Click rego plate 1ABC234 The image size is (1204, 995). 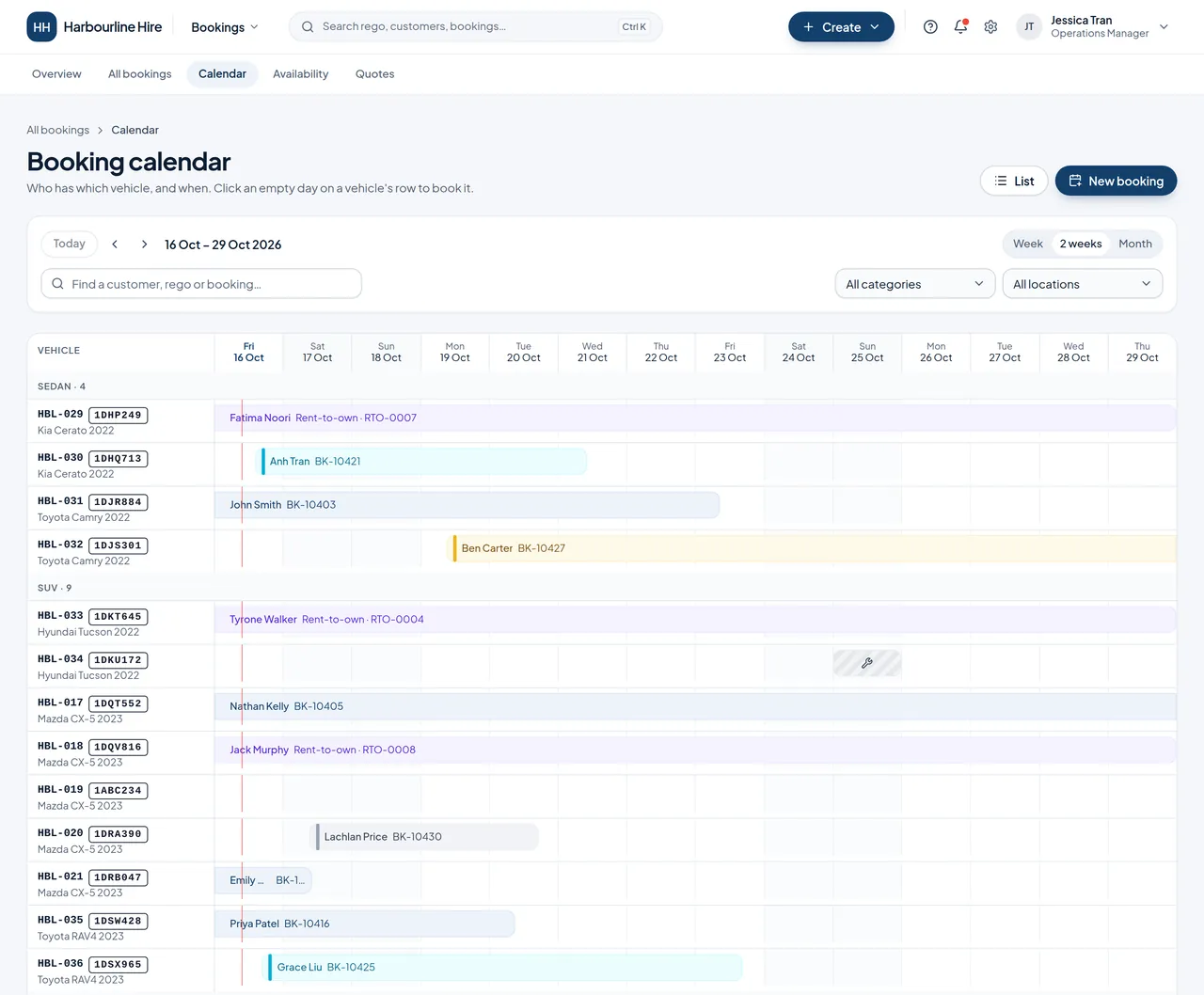pos(118,791)
